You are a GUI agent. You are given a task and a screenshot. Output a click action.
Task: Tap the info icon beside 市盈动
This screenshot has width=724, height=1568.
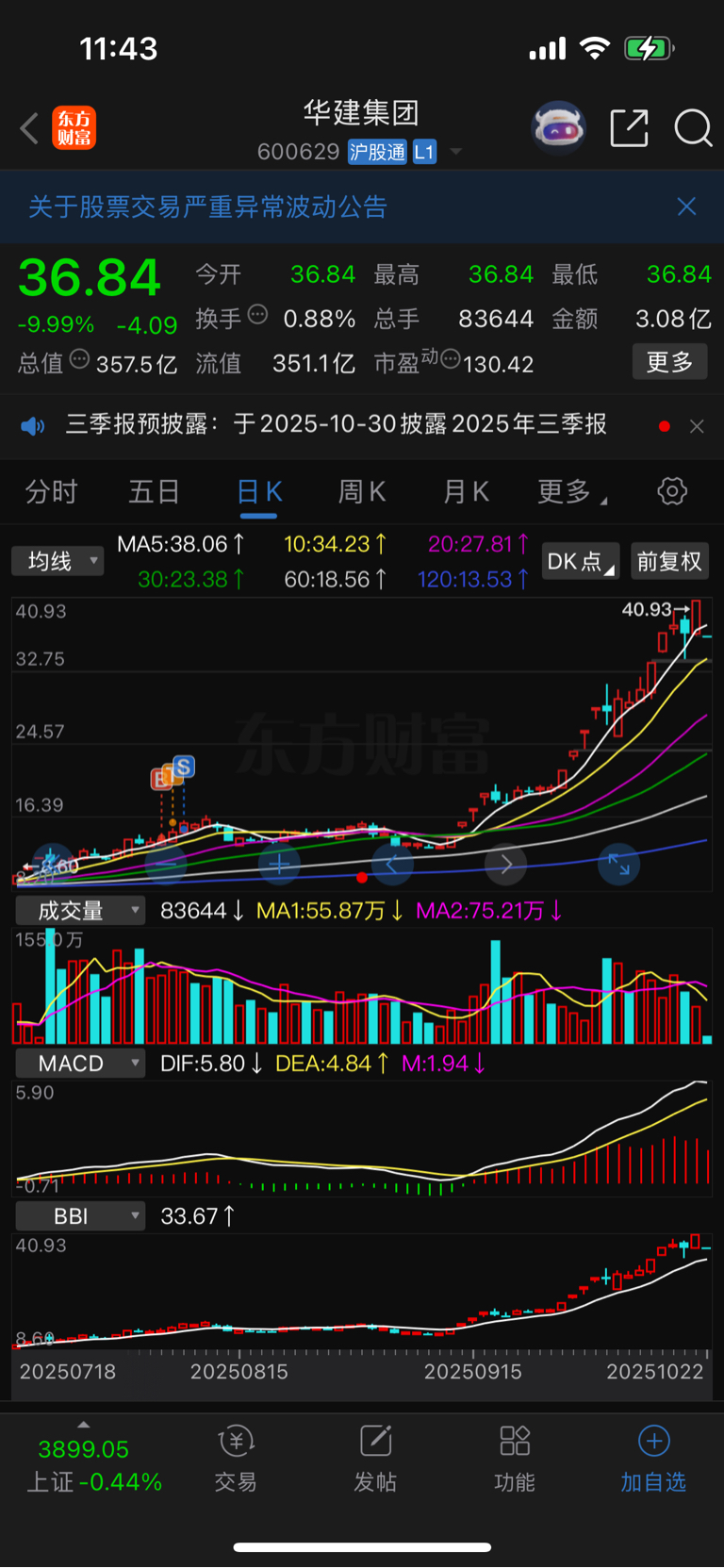point(451,359)
